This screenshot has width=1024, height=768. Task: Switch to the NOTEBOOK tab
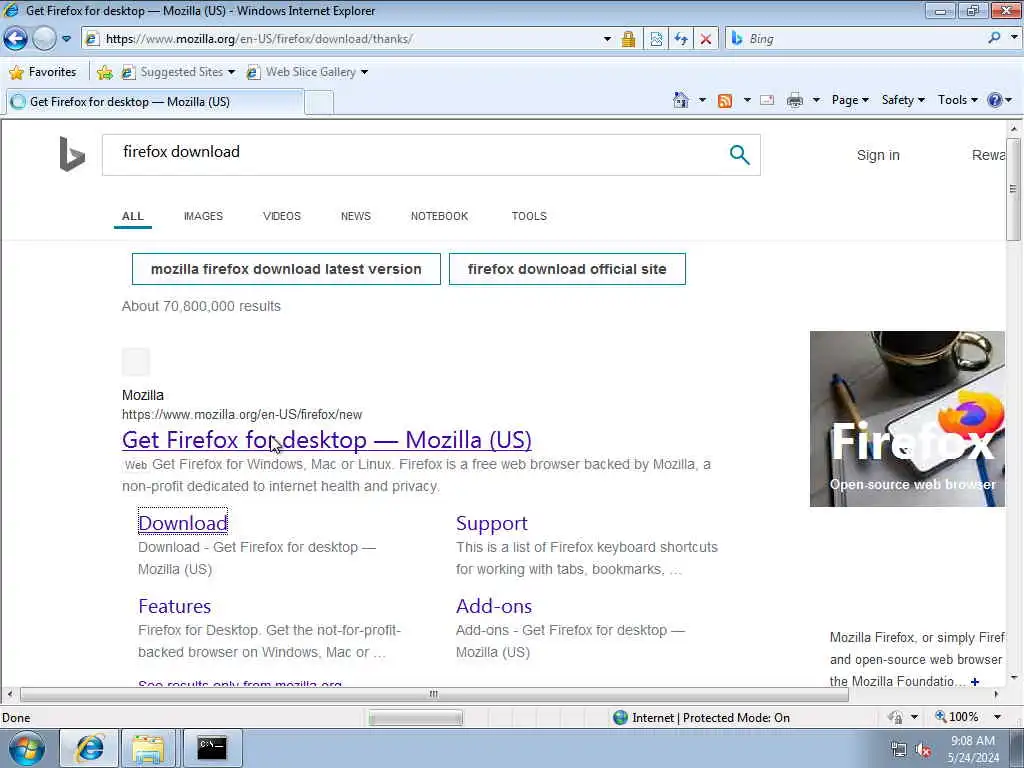coord(439,216)
